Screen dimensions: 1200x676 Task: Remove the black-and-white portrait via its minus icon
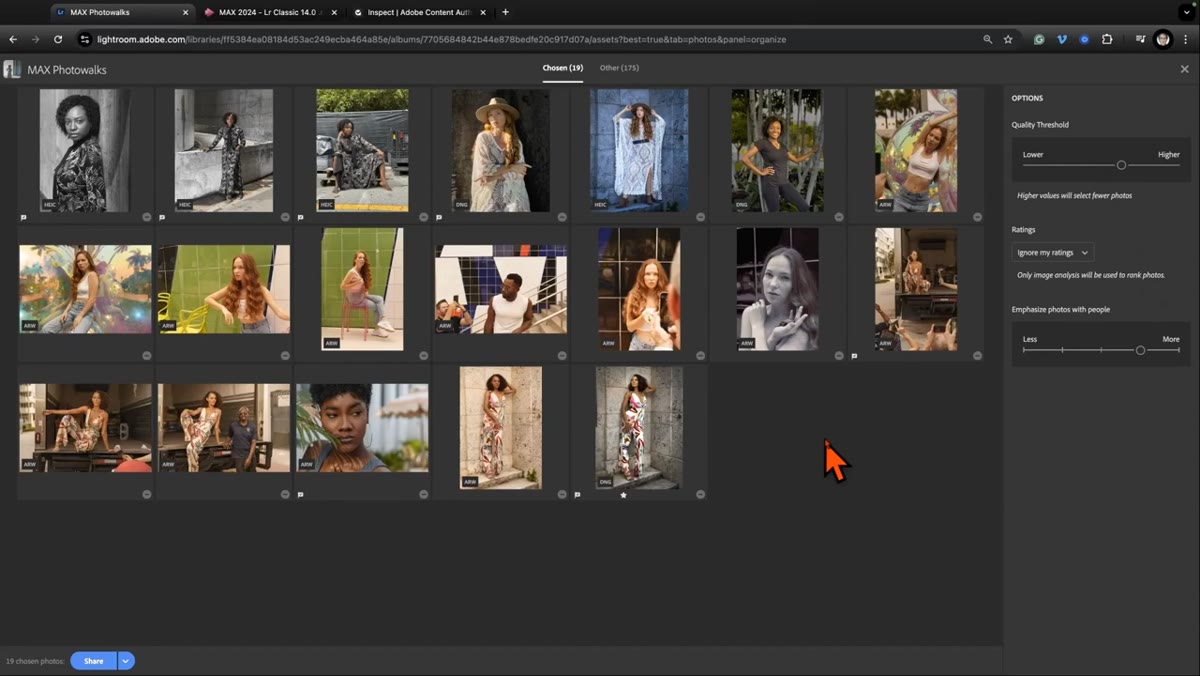tap(147, 217)
